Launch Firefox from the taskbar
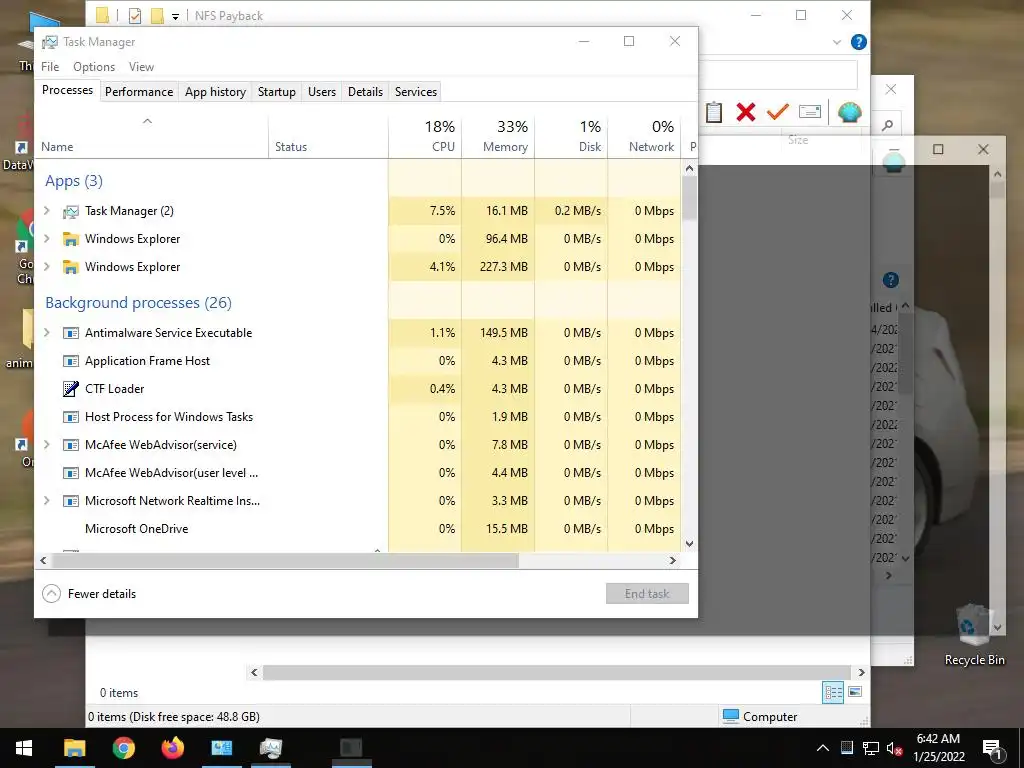 click(172, 748)
